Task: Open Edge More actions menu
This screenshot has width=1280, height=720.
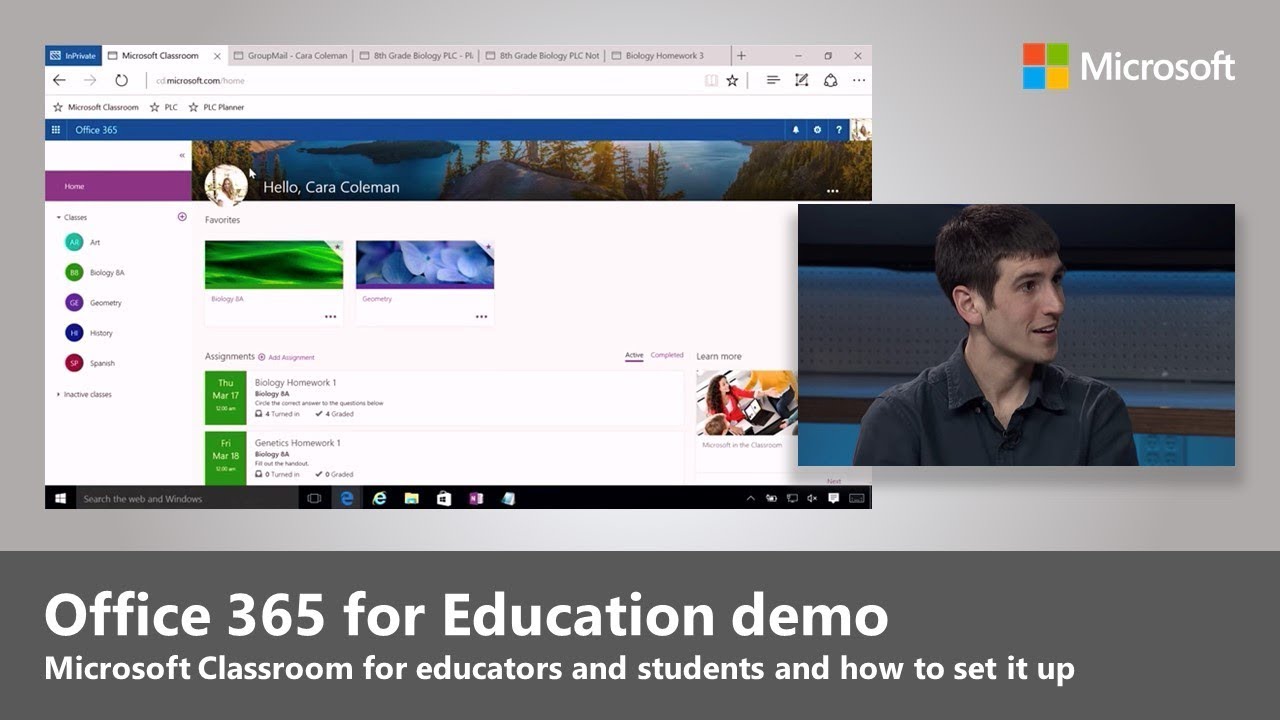Action: 858,80
